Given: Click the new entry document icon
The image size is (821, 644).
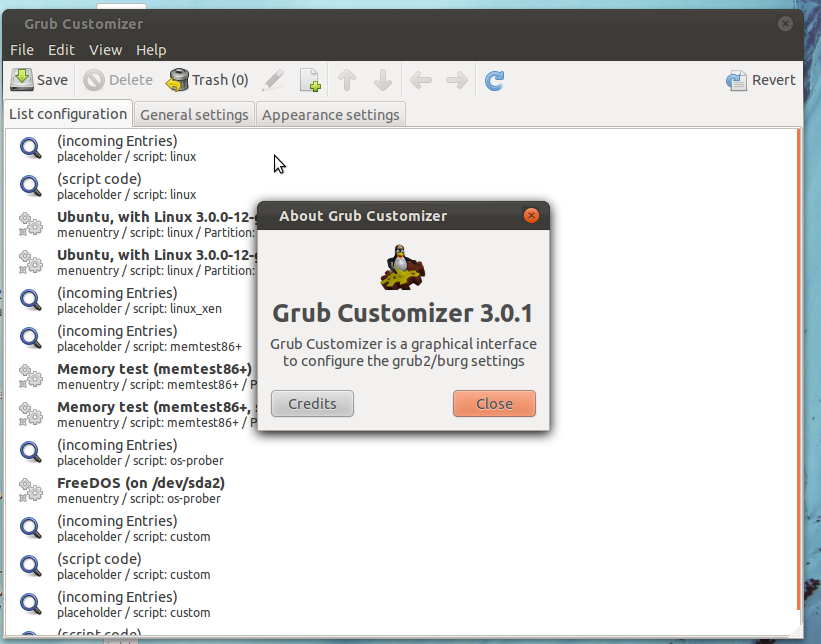Looking at the screenshot, I should (310, 81).
